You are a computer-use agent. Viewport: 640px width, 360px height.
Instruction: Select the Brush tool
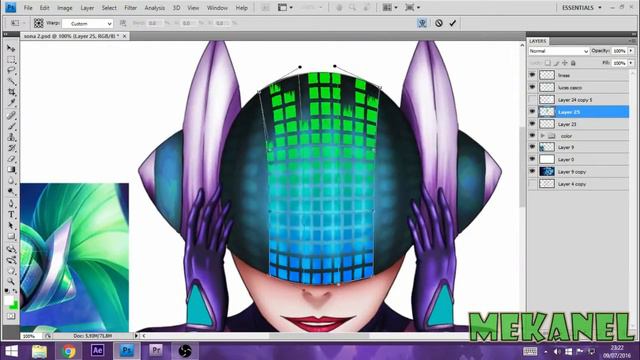tap(11, 126)
